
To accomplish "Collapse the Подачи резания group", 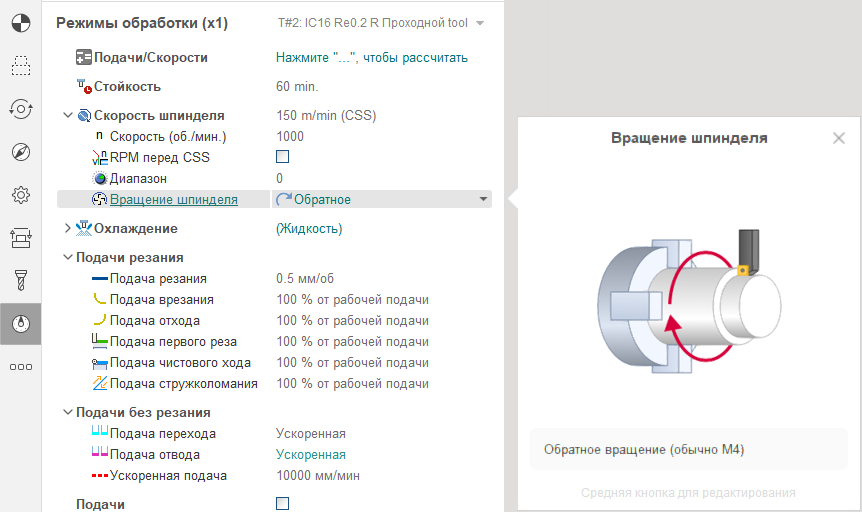I will point(68,258).
